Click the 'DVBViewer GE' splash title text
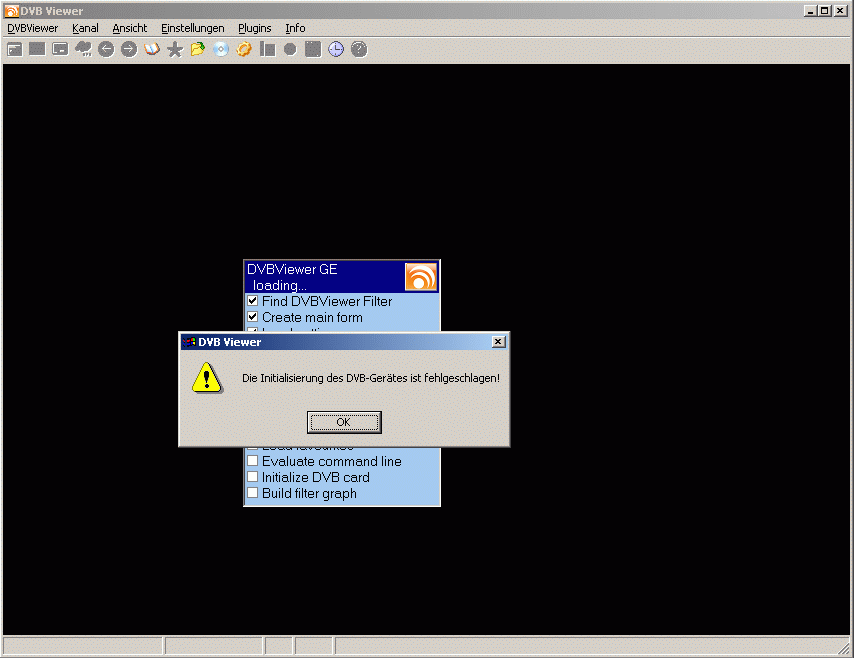 click(x=292, y=269)
